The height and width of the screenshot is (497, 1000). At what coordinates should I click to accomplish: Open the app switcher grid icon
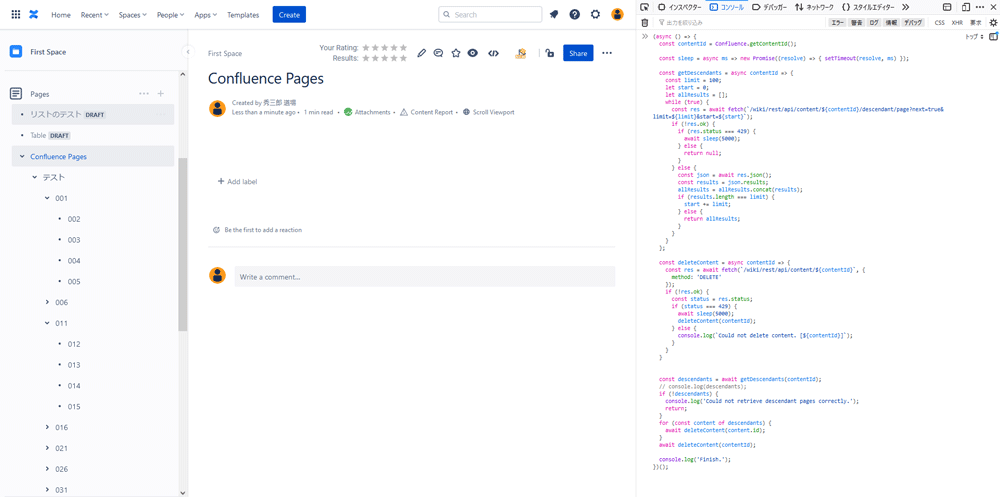click(16, 15)
